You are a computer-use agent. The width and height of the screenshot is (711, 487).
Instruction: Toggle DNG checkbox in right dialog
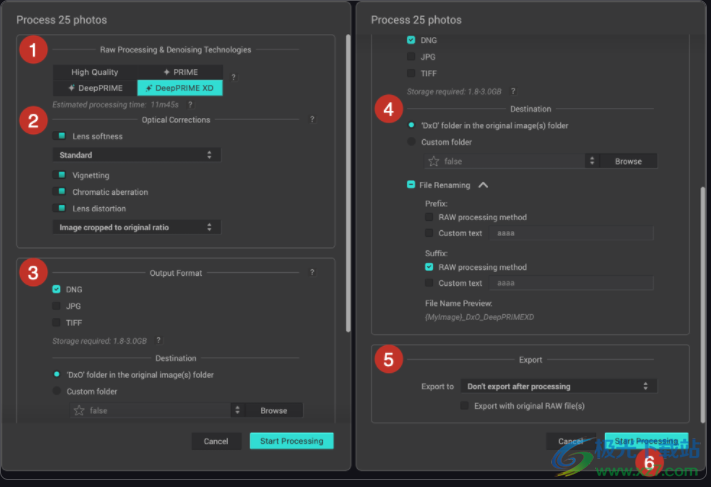tap(411, 40)
